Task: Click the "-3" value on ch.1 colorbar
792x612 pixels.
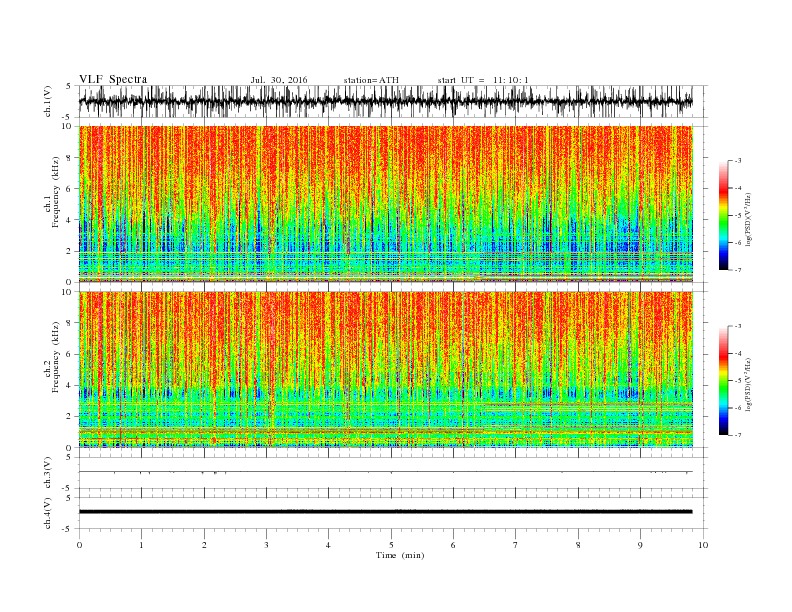Action: click(737, 161)
